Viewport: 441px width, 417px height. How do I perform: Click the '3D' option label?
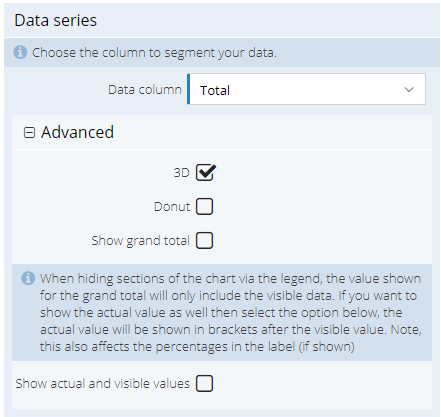click(x=182, y=173)
